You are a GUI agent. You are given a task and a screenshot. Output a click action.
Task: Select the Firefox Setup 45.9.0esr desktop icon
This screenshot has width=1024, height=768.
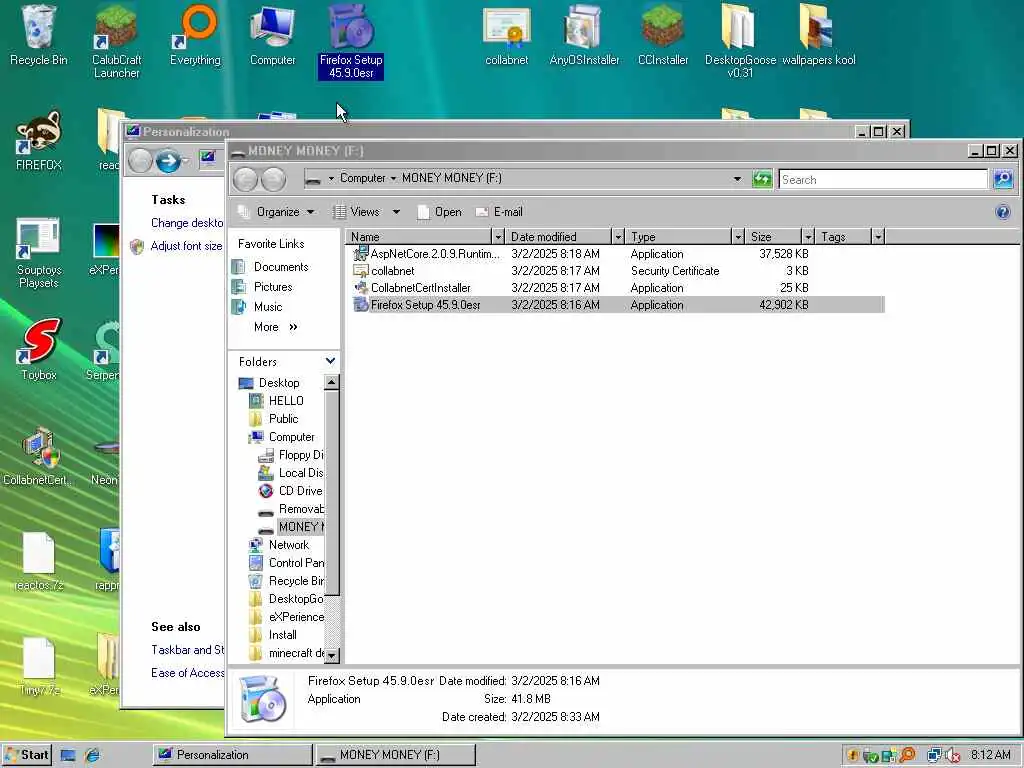pos(351,42)
